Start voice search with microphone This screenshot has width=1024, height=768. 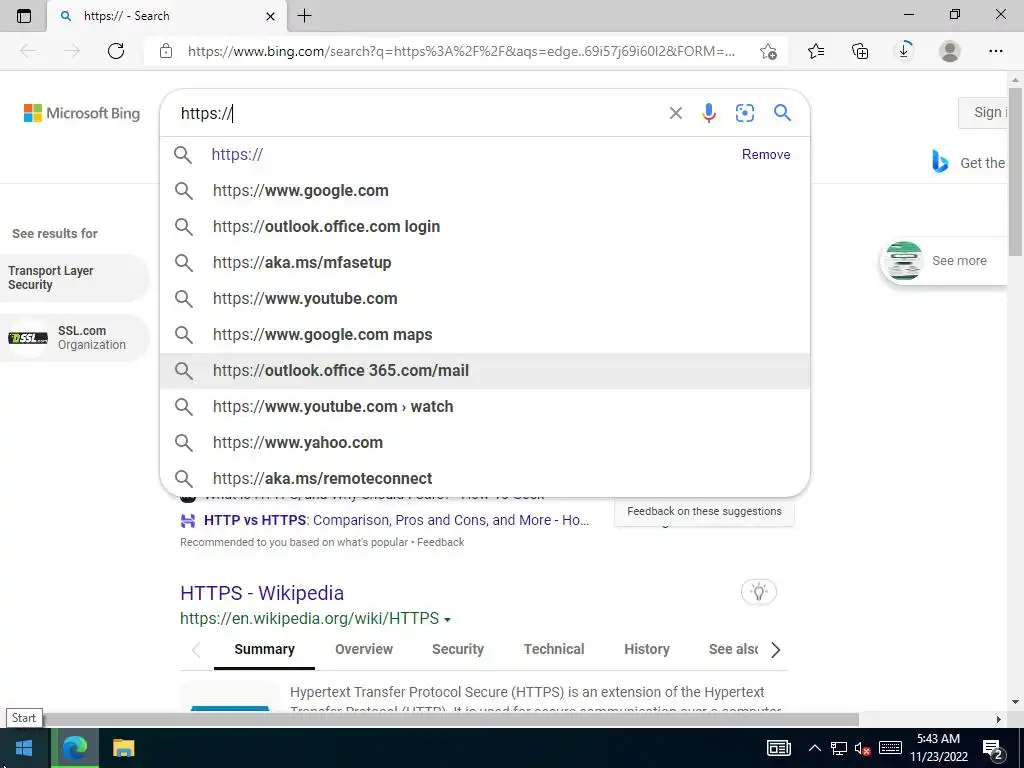[x=709, y=113]
